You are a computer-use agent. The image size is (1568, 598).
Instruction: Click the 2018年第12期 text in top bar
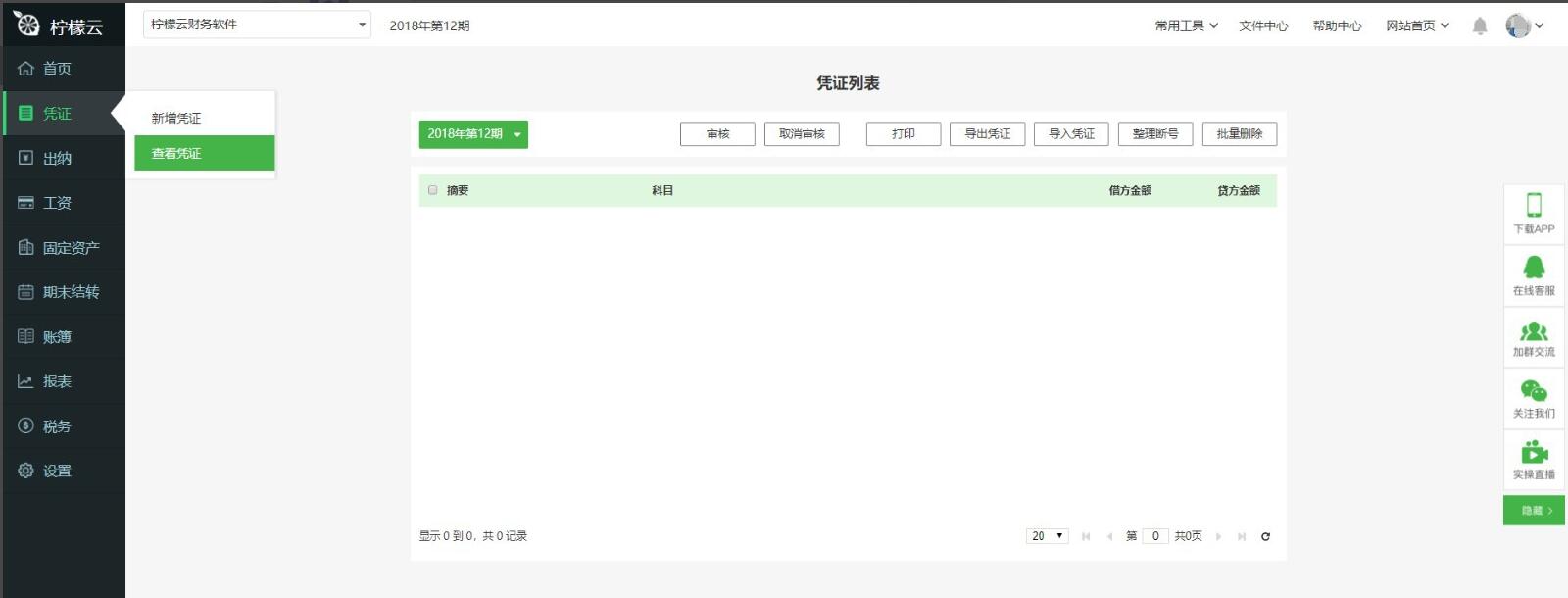429,26
